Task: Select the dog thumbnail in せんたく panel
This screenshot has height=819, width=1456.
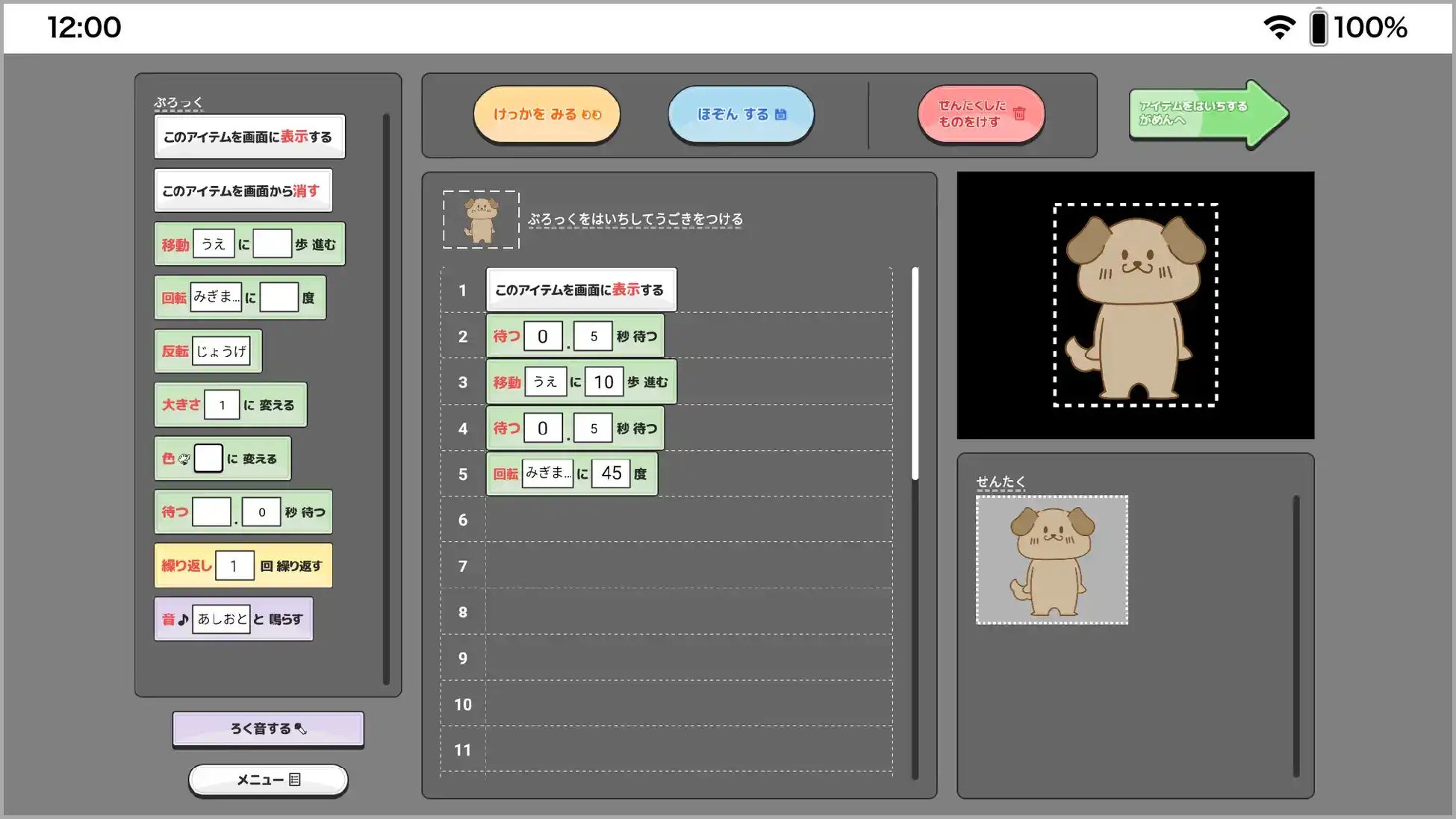Action: [1051, 560]
